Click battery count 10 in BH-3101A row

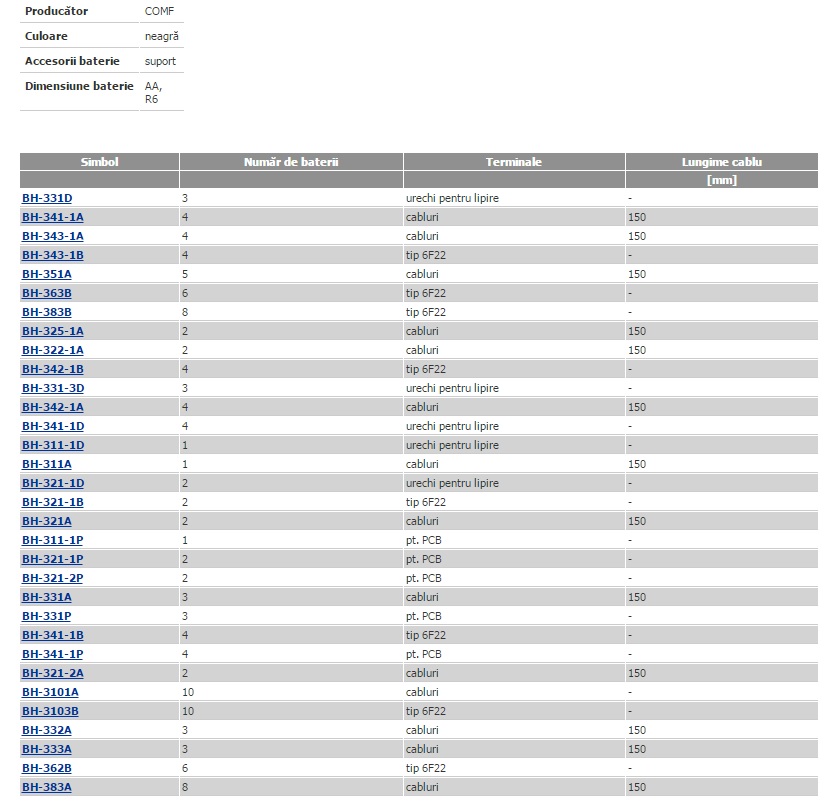(188, 692)
